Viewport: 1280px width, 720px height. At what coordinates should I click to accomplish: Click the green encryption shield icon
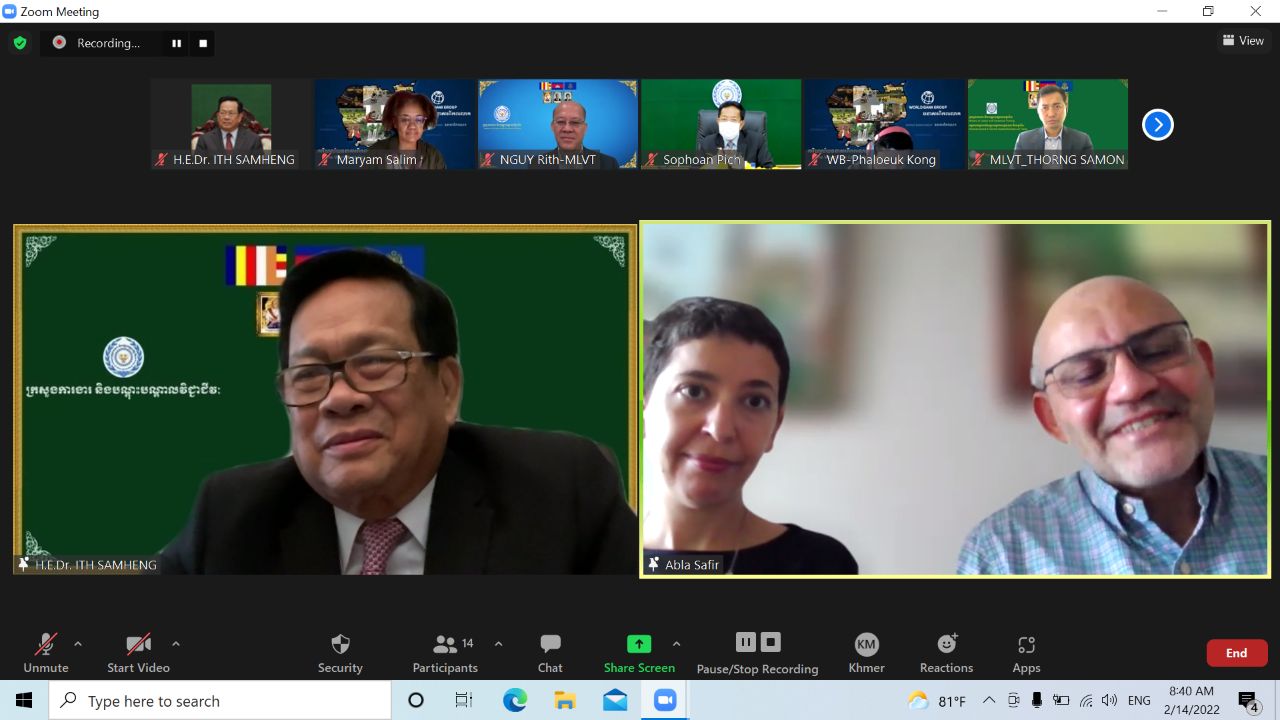[x=20, y=43]
